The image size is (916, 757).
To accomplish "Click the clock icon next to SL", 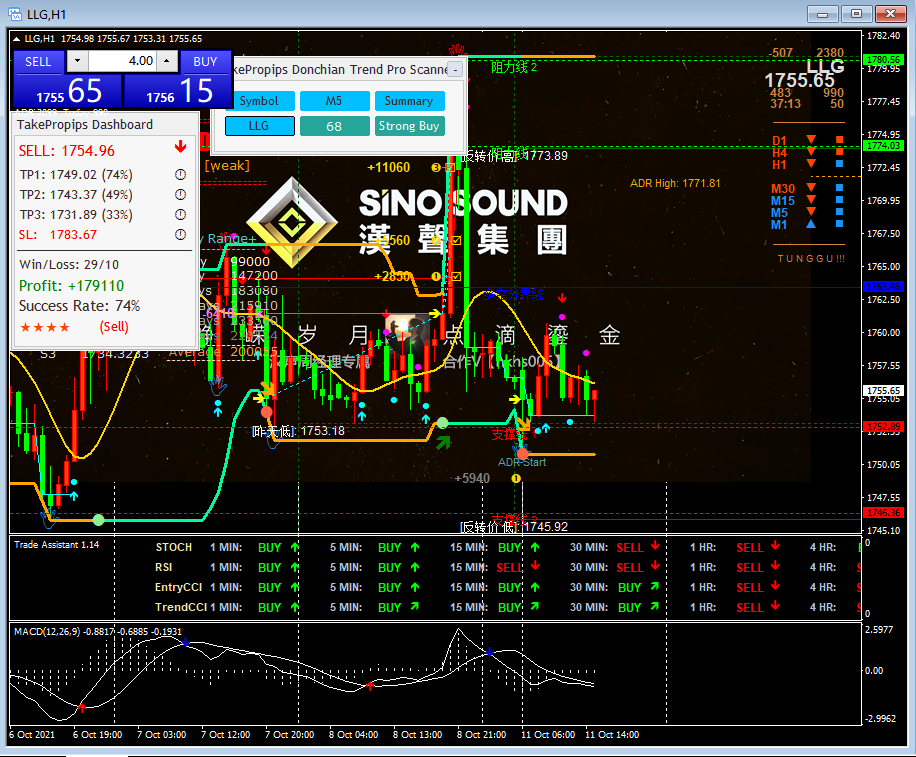I will (181, 234).
